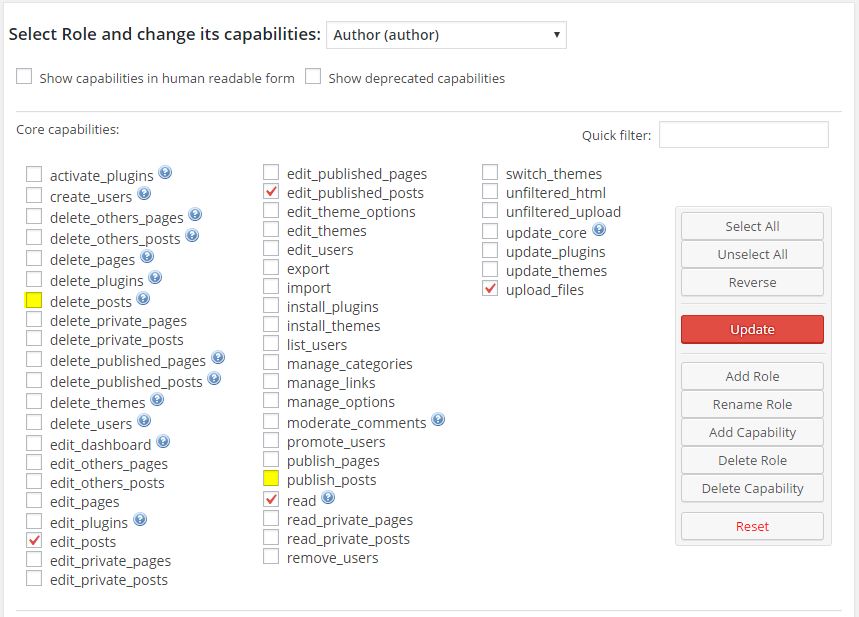This screenshot has width=859, height=617.
Task: Click the help icon for delete_users
Action: [144, 421]
